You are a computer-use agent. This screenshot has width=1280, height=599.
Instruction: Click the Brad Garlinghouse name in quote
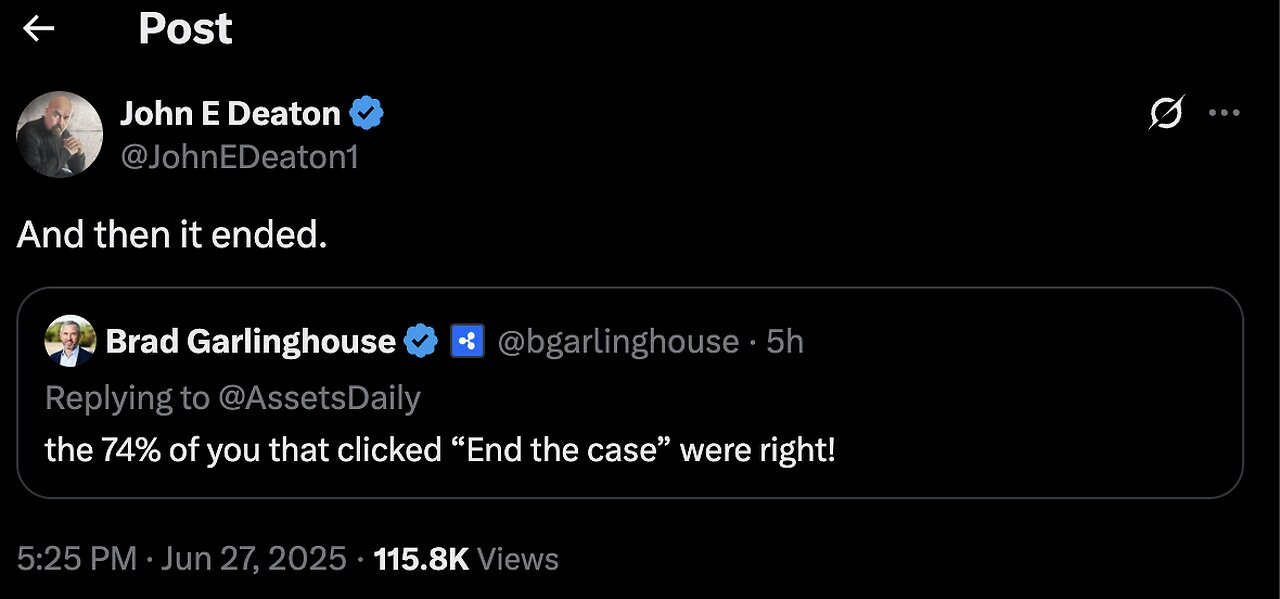[x=250, y=342]
